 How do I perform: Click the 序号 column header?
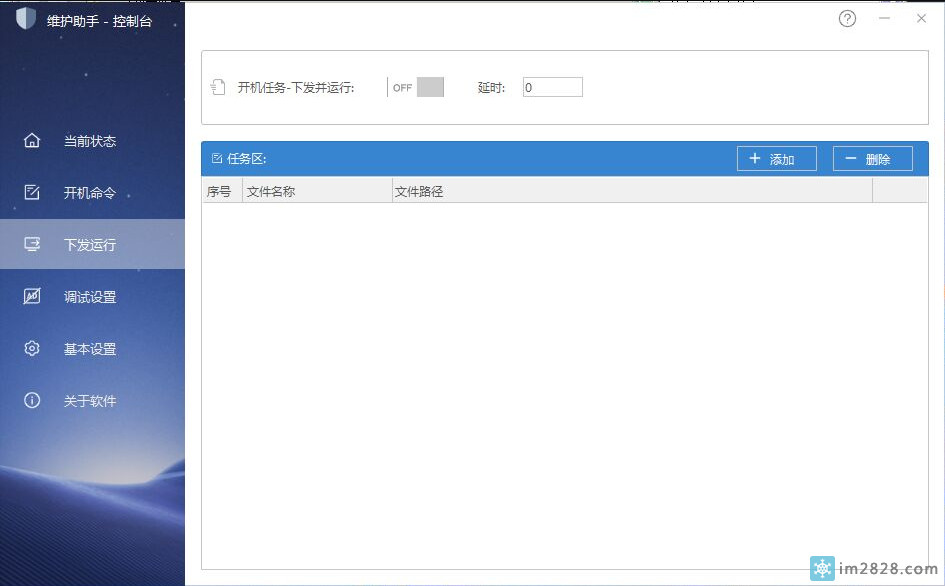[x=220, y=191]
